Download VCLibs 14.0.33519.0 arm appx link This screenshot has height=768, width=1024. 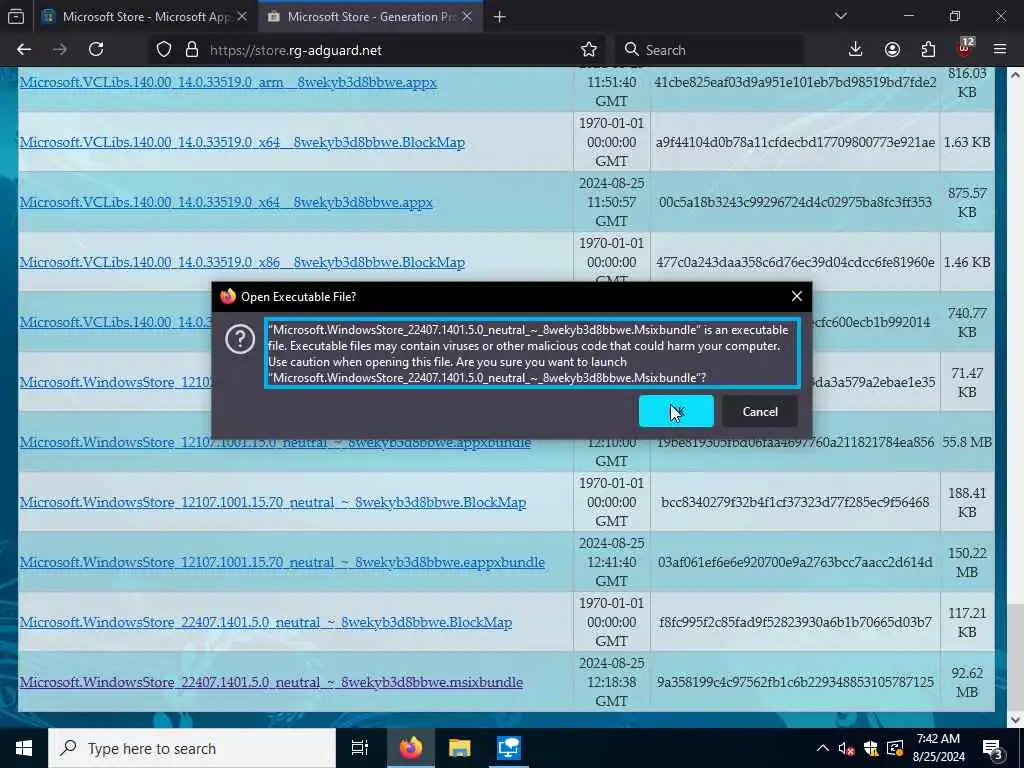228,82
